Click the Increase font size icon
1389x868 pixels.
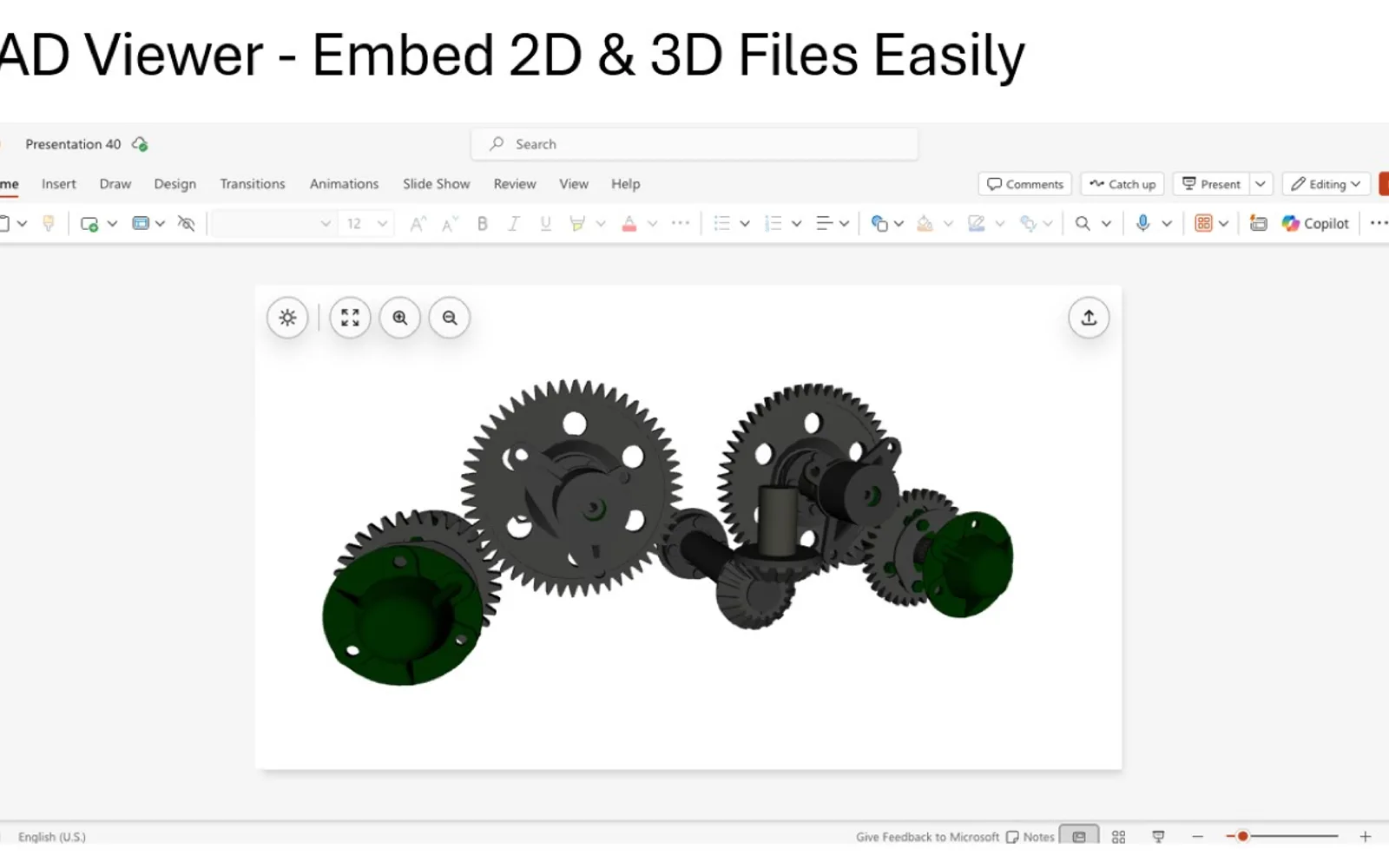418,224
